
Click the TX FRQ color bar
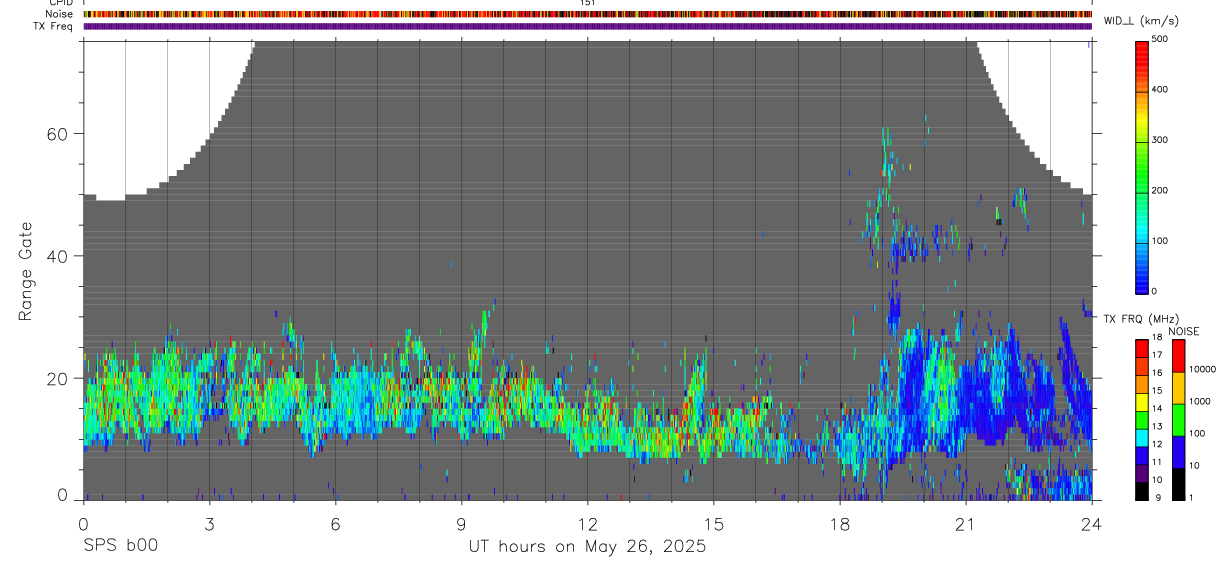point(1142,419)
